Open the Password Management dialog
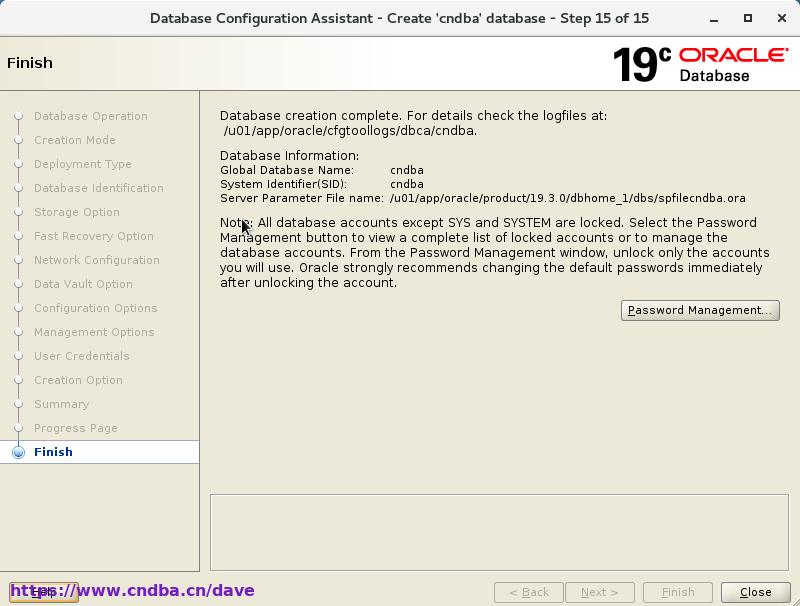Screen dimensions: 800x606 [x=700, y=310]
